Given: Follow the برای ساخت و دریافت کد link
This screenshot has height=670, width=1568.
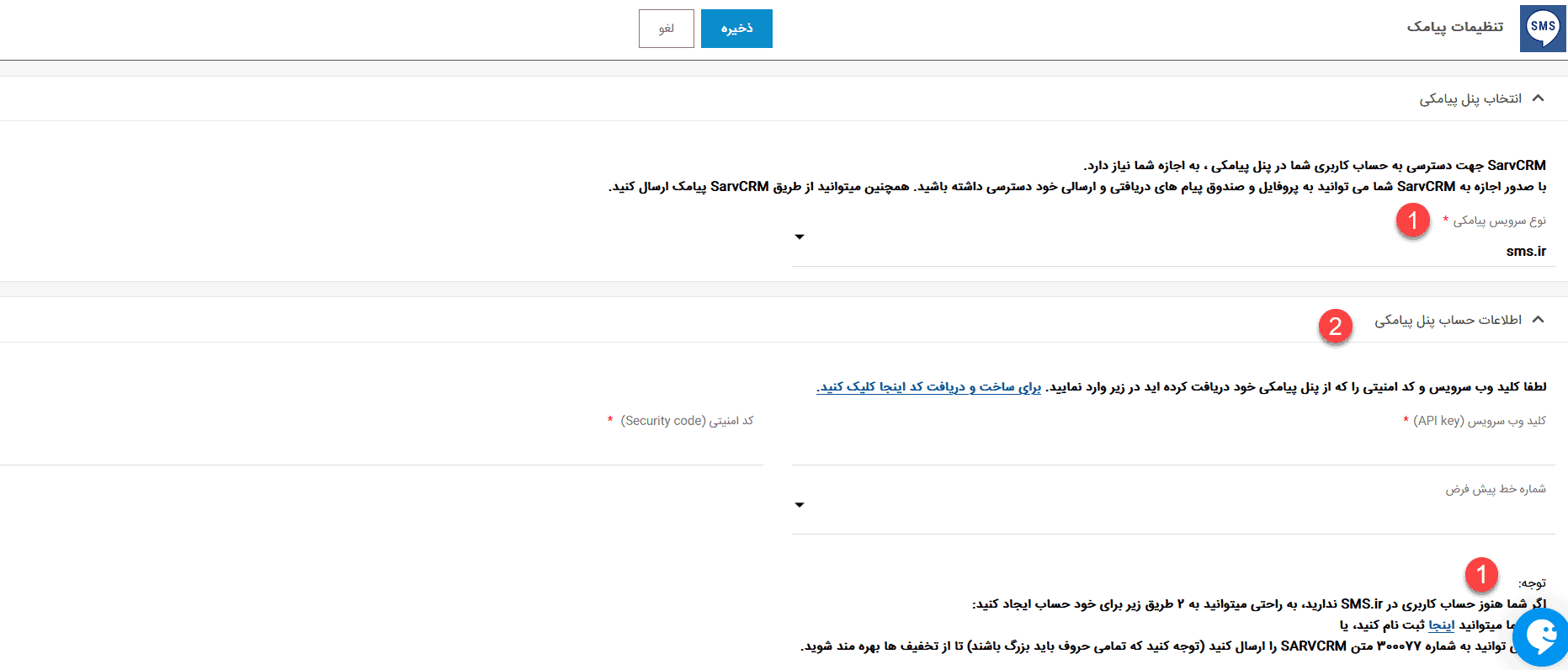Looking at the screenshot, I should click(x=929, y=387).
